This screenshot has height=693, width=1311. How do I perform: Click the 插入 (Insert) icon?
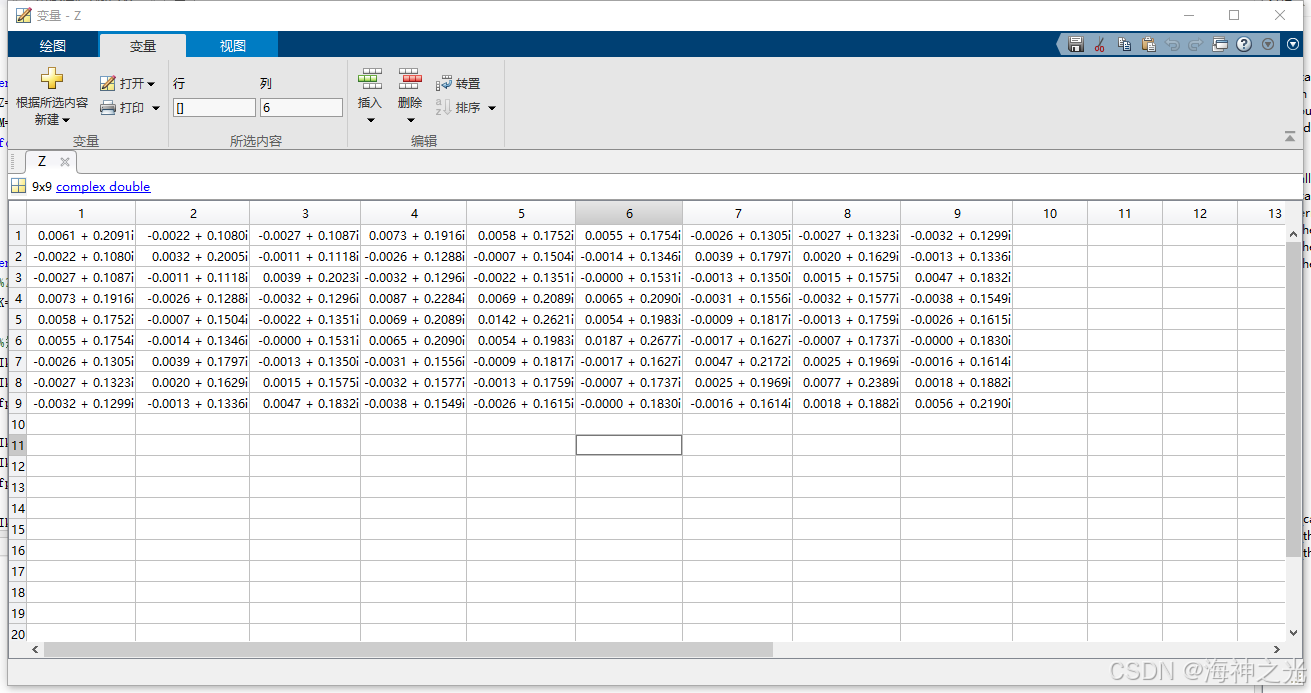370,79
